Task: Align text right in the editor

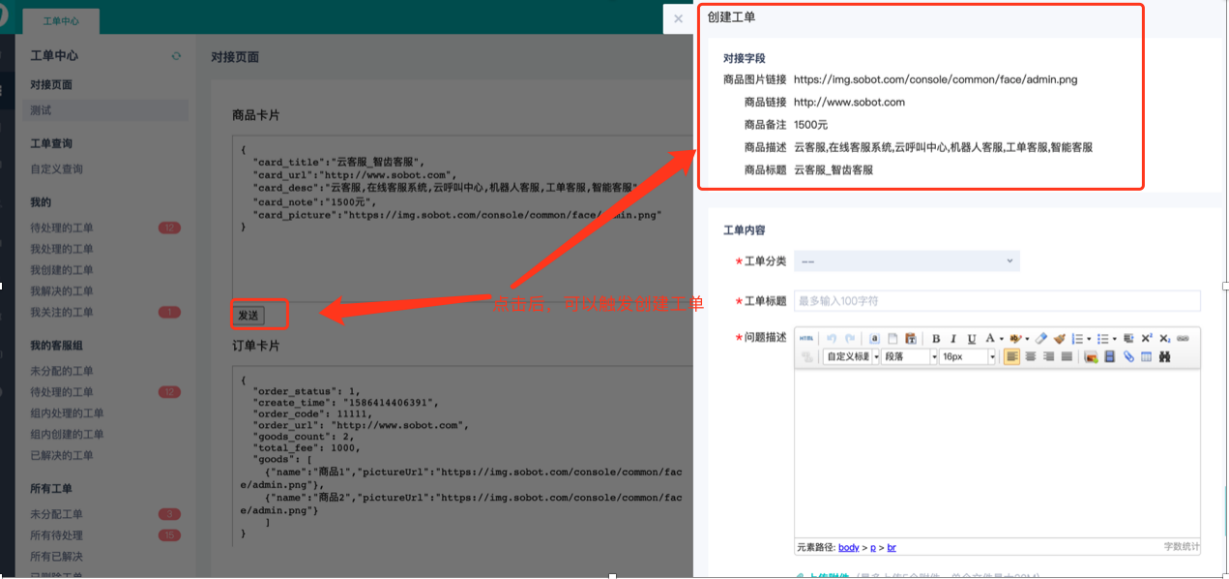Action: coord(1048,356)
